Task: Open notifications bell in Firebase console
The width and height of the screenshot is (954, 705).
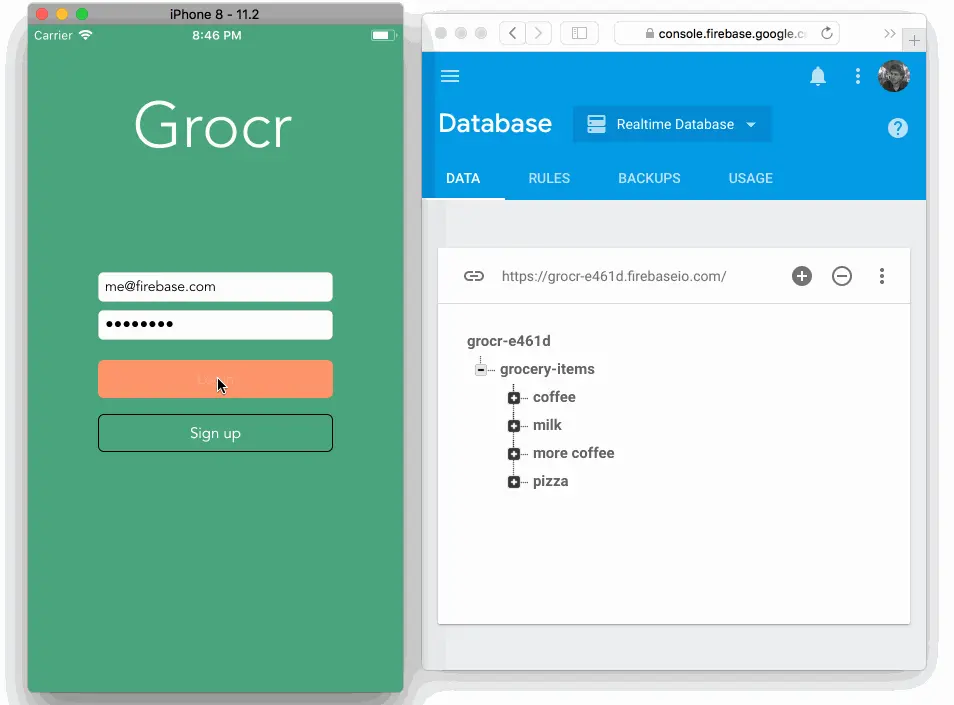Action: [818, 76]
